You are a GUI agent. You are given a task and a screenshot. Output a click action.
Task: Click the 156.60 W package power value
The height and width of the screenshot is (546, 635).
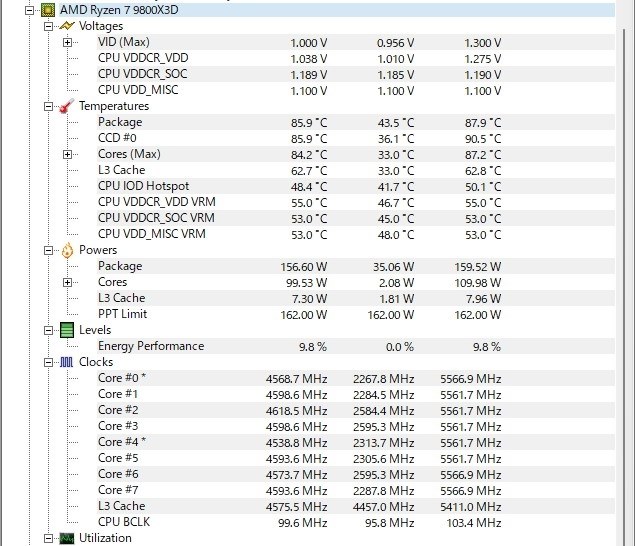click(304, 267)
